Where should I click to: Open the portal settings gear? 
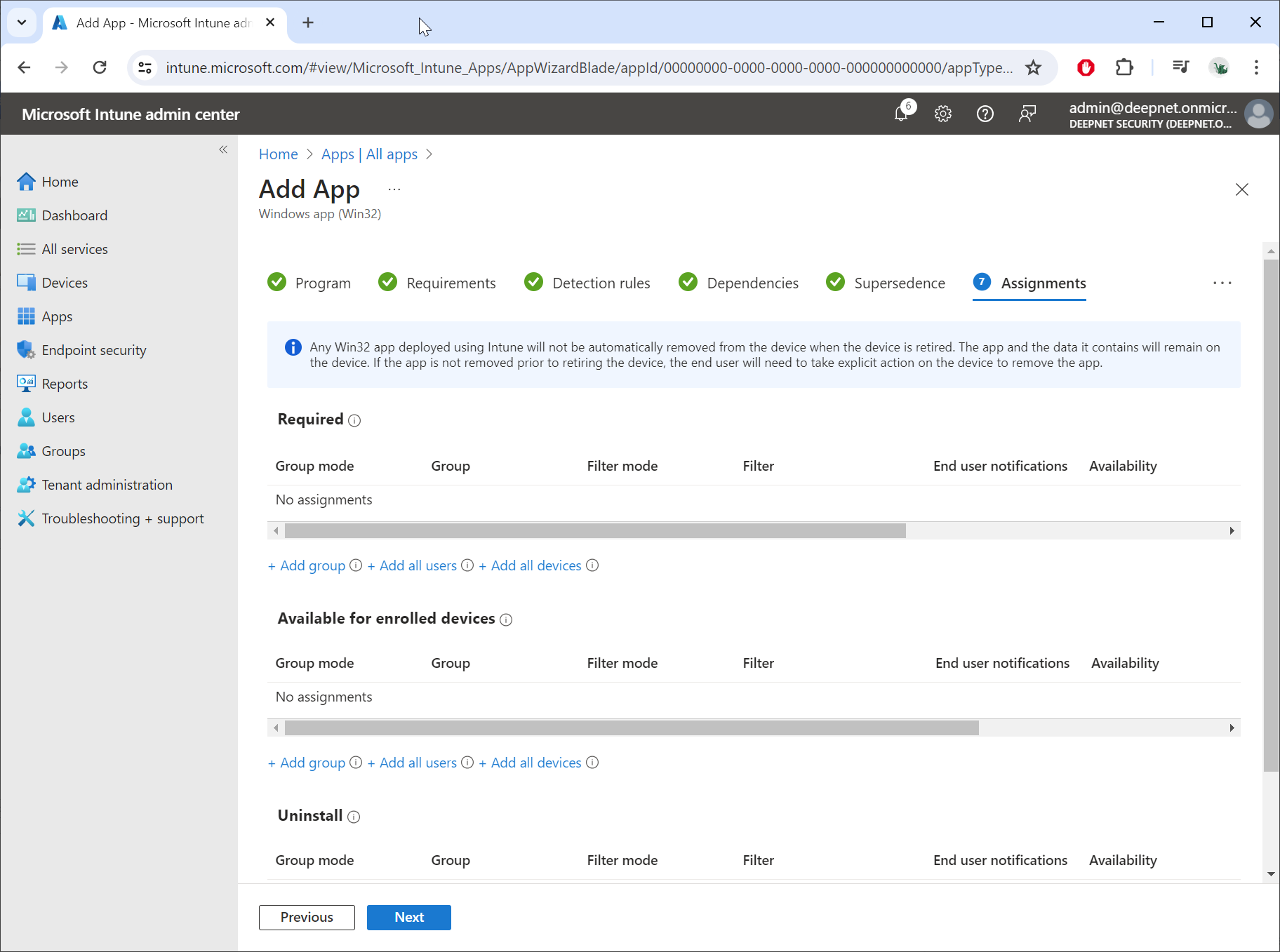(x=943, y=114)
